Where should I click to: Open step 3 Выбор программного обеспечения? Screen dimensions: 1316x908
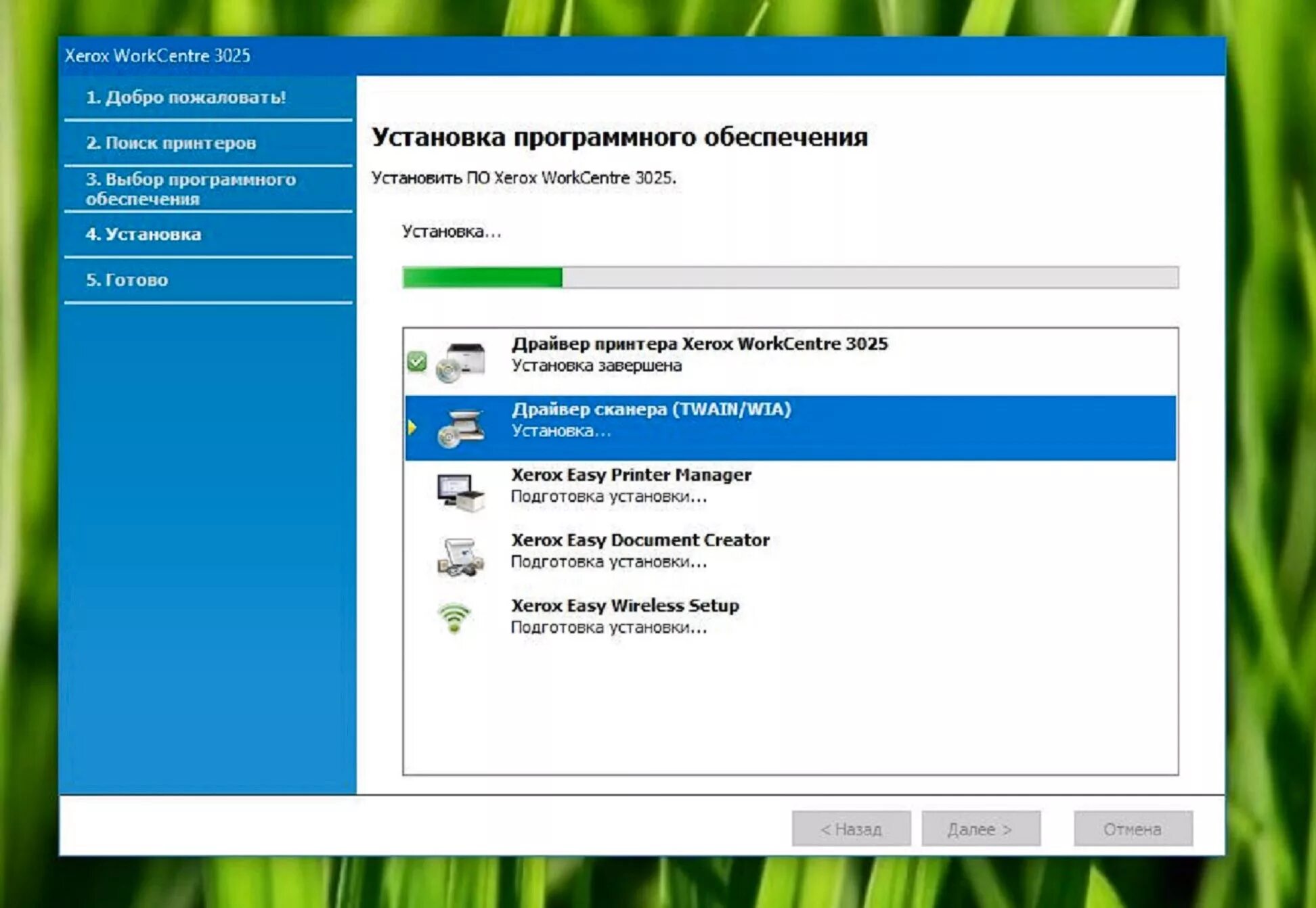[x=209, y=189]
